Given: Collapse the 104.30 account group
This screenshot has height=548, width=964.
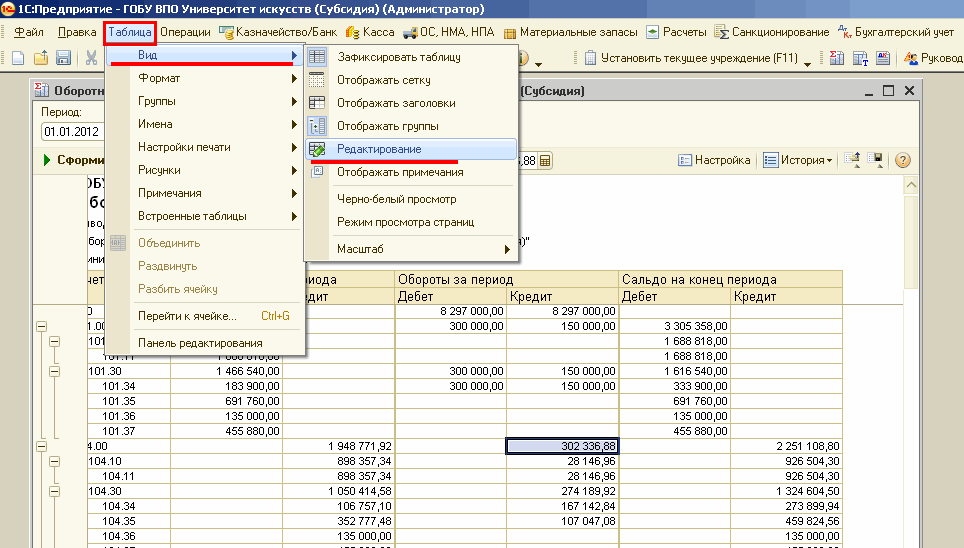Looking at the screenshot, I should 55,491.
